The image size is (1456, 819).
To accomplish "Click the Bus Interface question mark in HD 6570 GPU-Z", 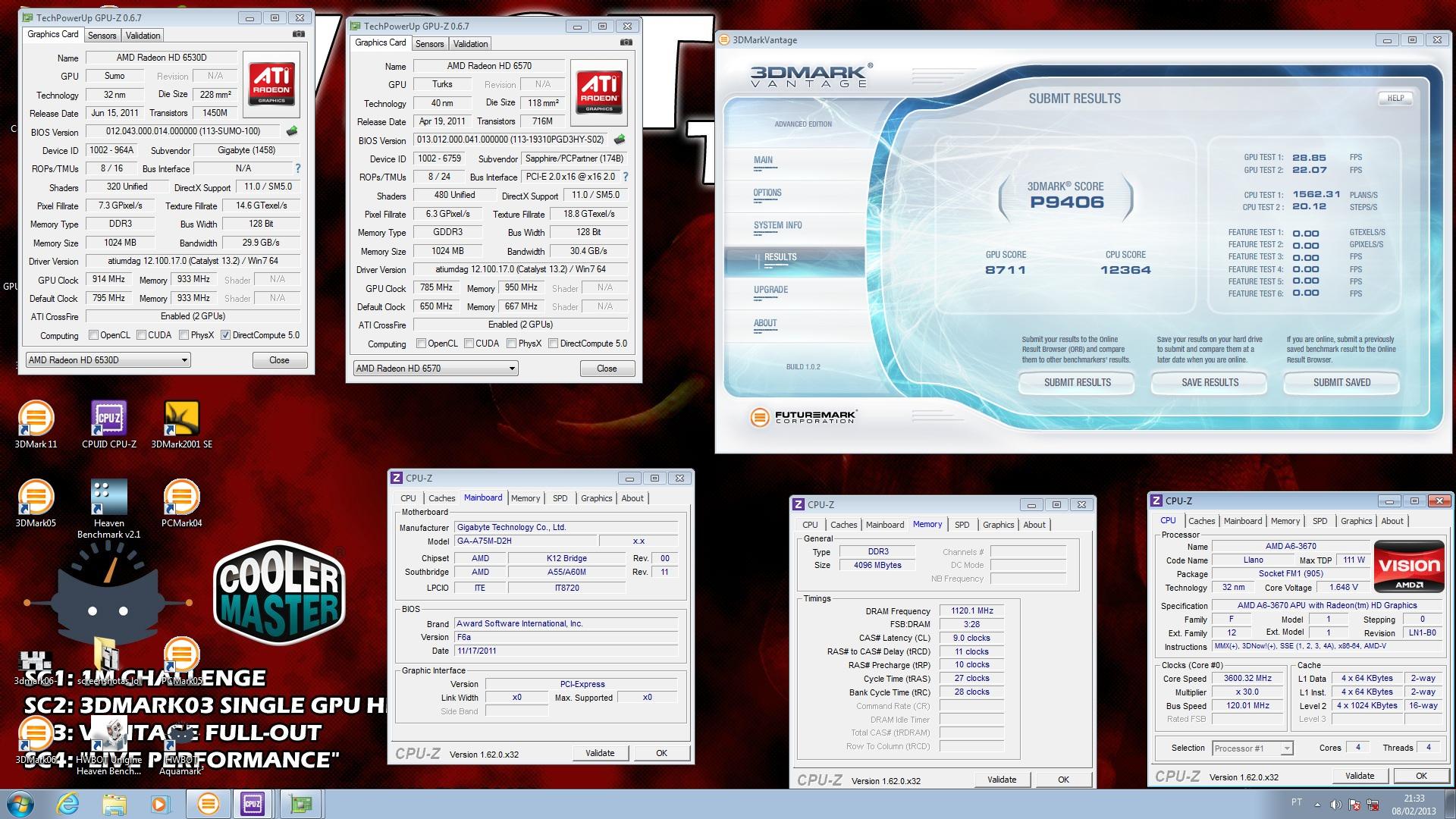I will click(625, 177).
